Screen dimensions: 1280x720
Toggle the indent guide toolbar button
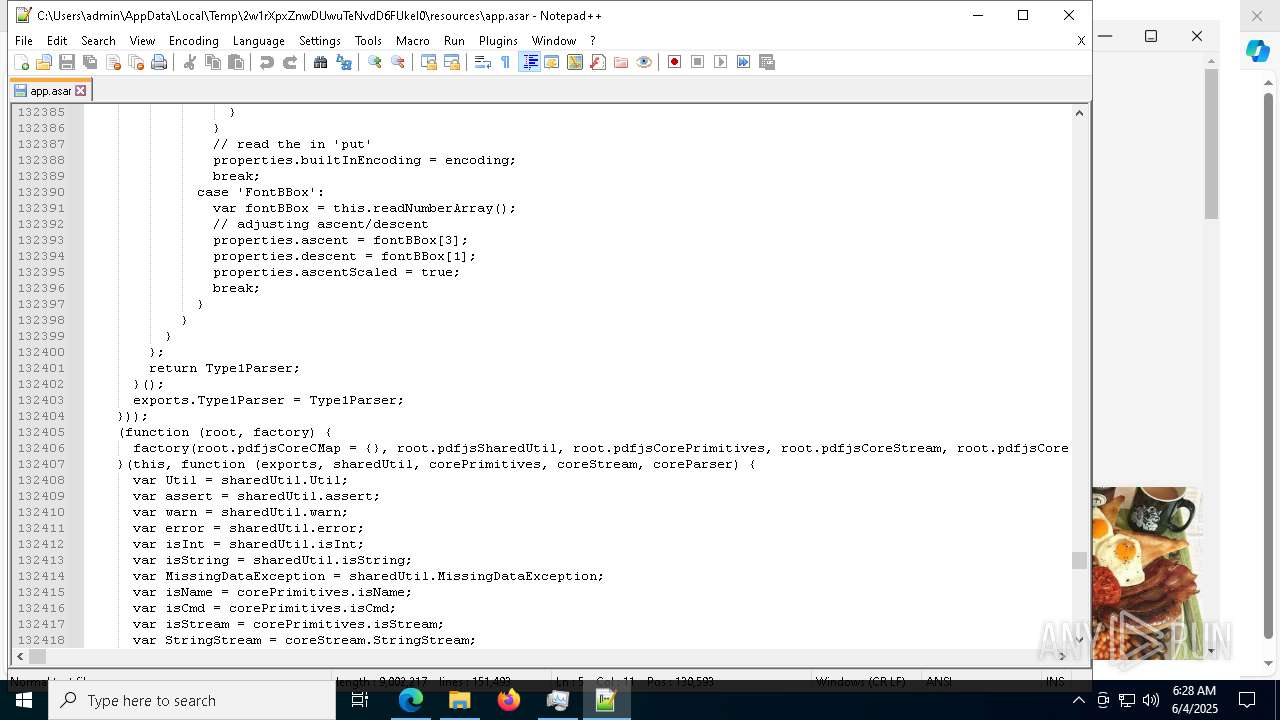pyautogui.click(x=529, y=62)
